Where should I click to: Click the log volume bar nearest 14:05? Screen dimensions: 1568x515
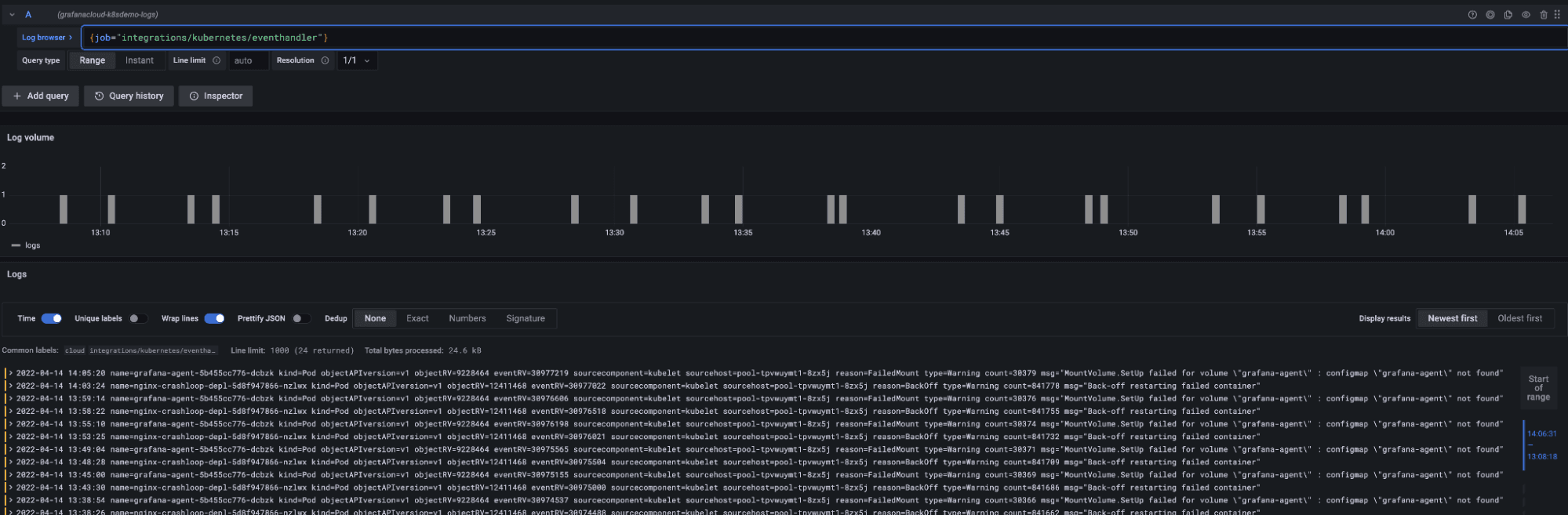(x=1522, y=209)
